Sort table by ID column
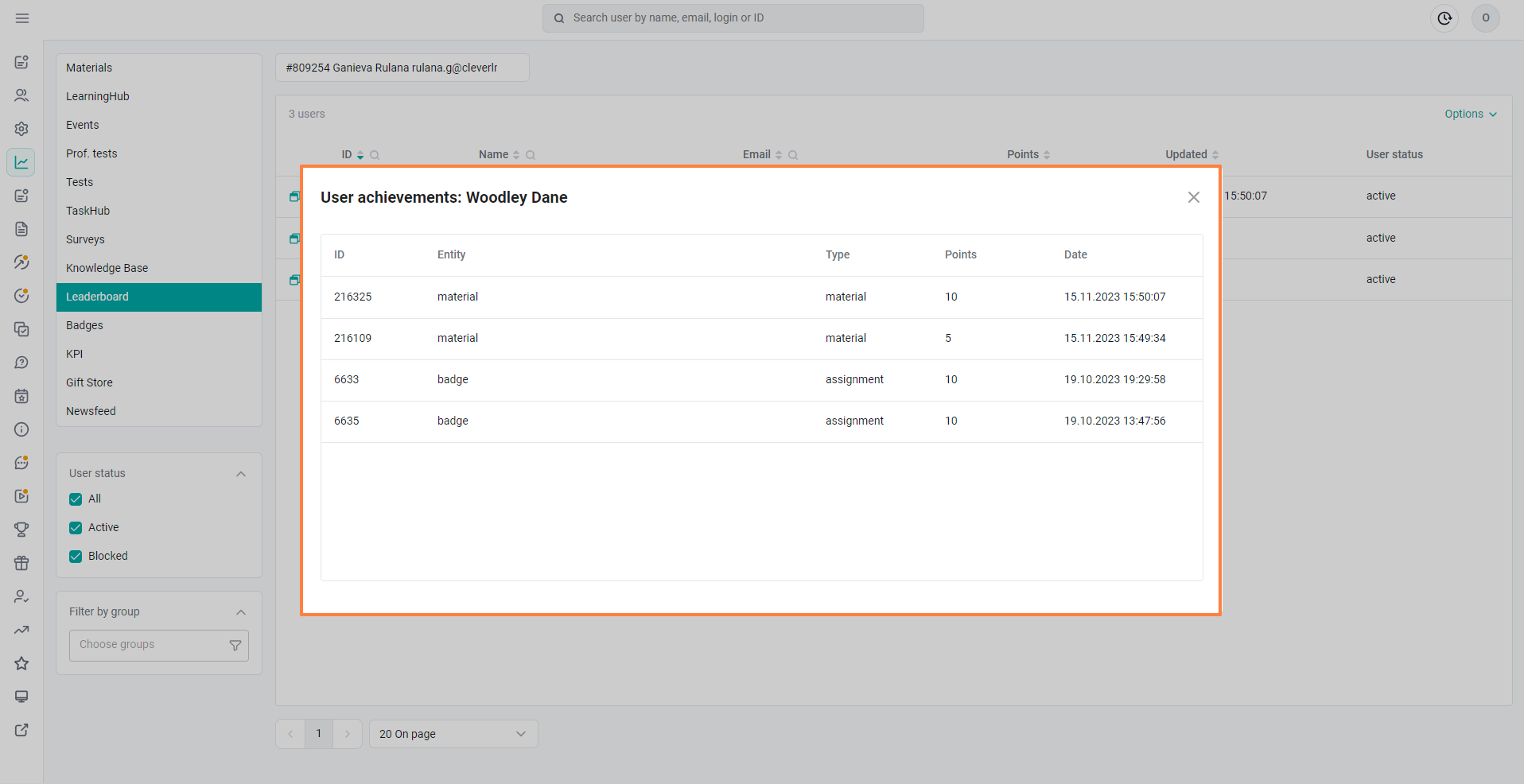1524x784 pixels. 360,155
